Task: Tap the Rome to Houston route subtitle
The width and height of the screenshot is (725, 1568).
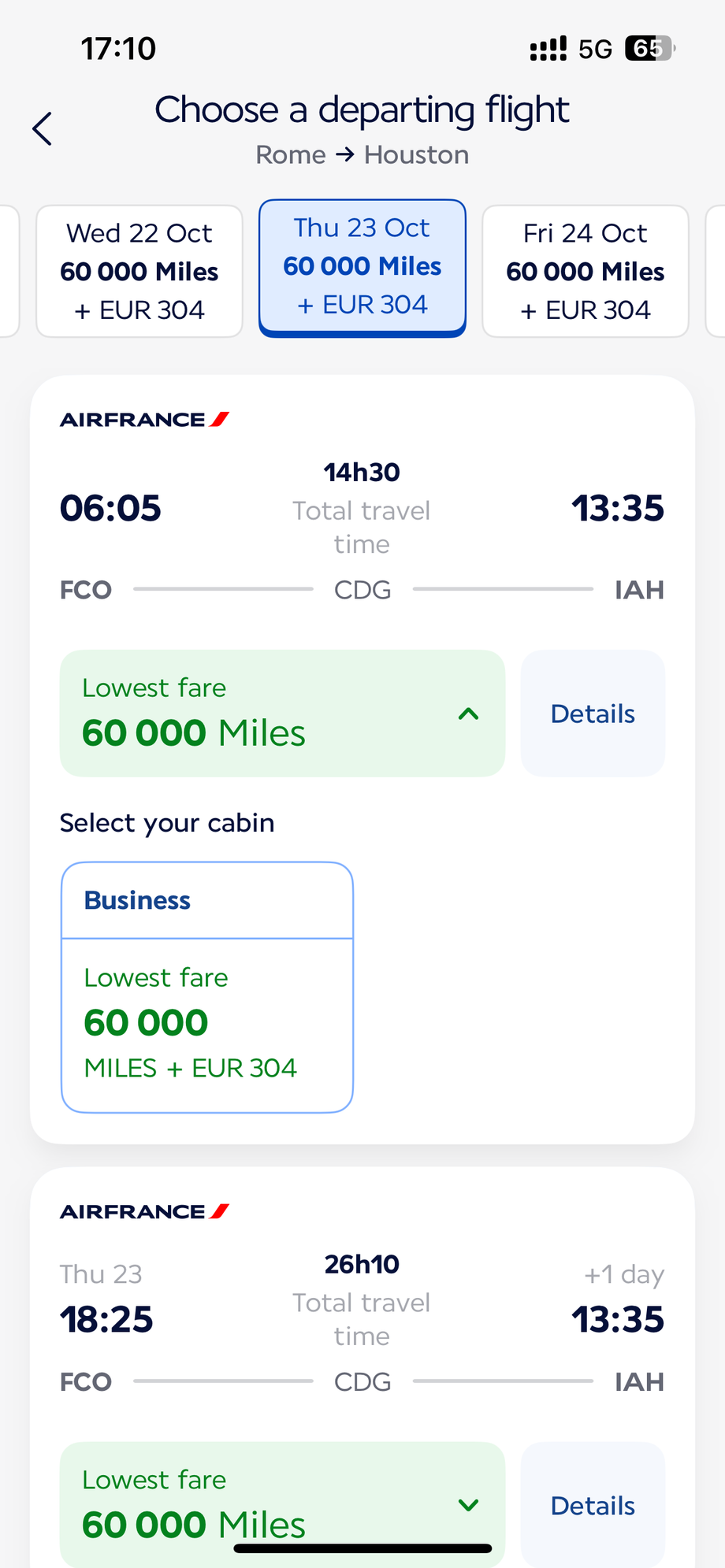Action: coord(362,155)
